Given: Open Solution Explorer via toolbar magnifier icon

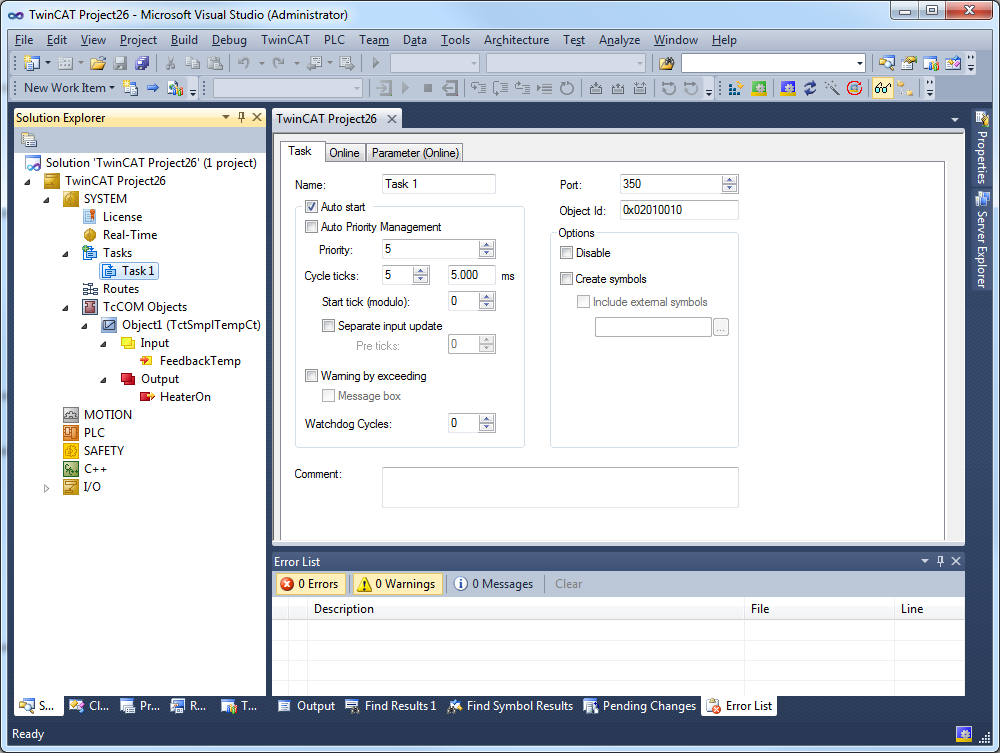Looking at the screenshot, I should click(886, 62).
